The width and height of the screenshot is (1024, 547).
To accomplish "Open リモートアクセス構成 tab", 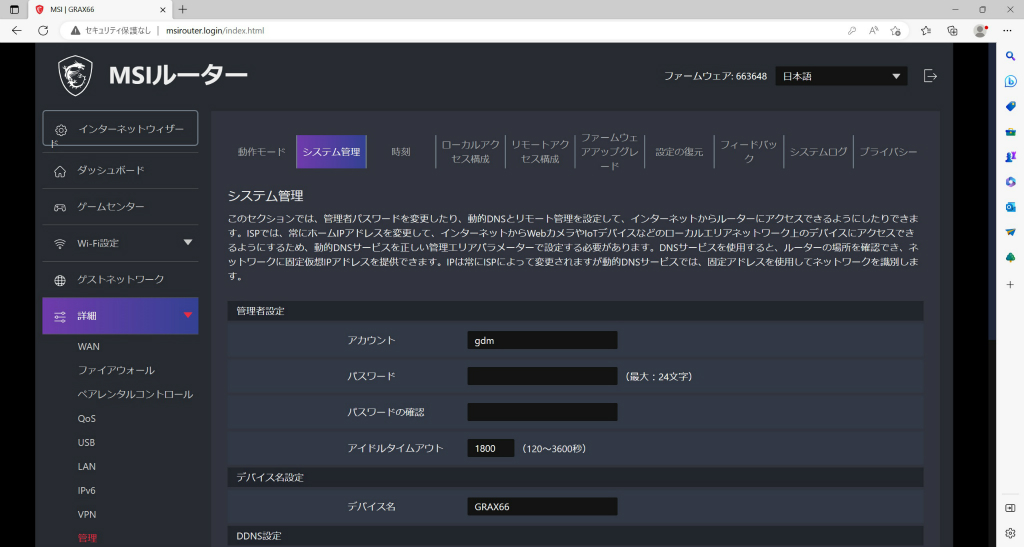I will coord(540,152).
